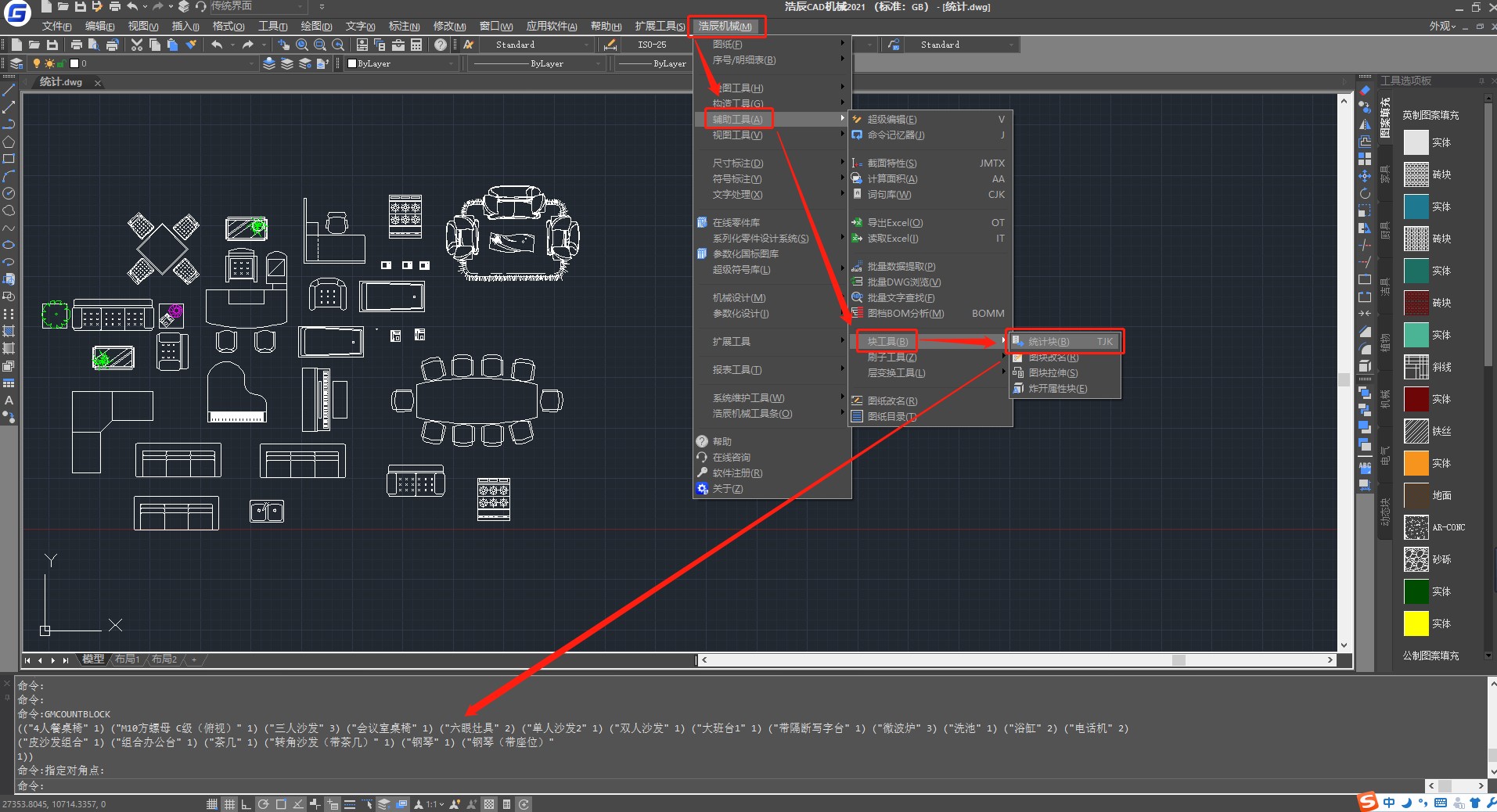Go to last layout tab arrow
This screenshot has width=1497, height=812.
66,660
